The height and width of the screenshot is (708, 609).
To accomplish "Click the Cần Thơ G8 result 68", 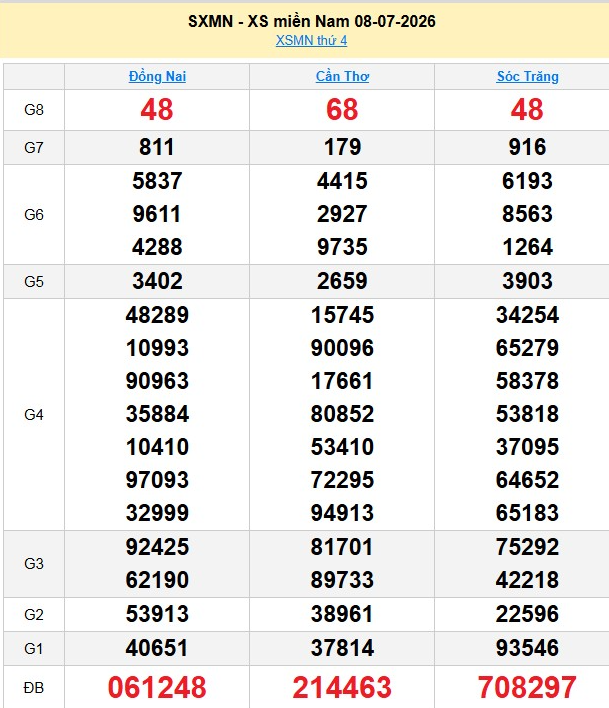I will [342, 110].
